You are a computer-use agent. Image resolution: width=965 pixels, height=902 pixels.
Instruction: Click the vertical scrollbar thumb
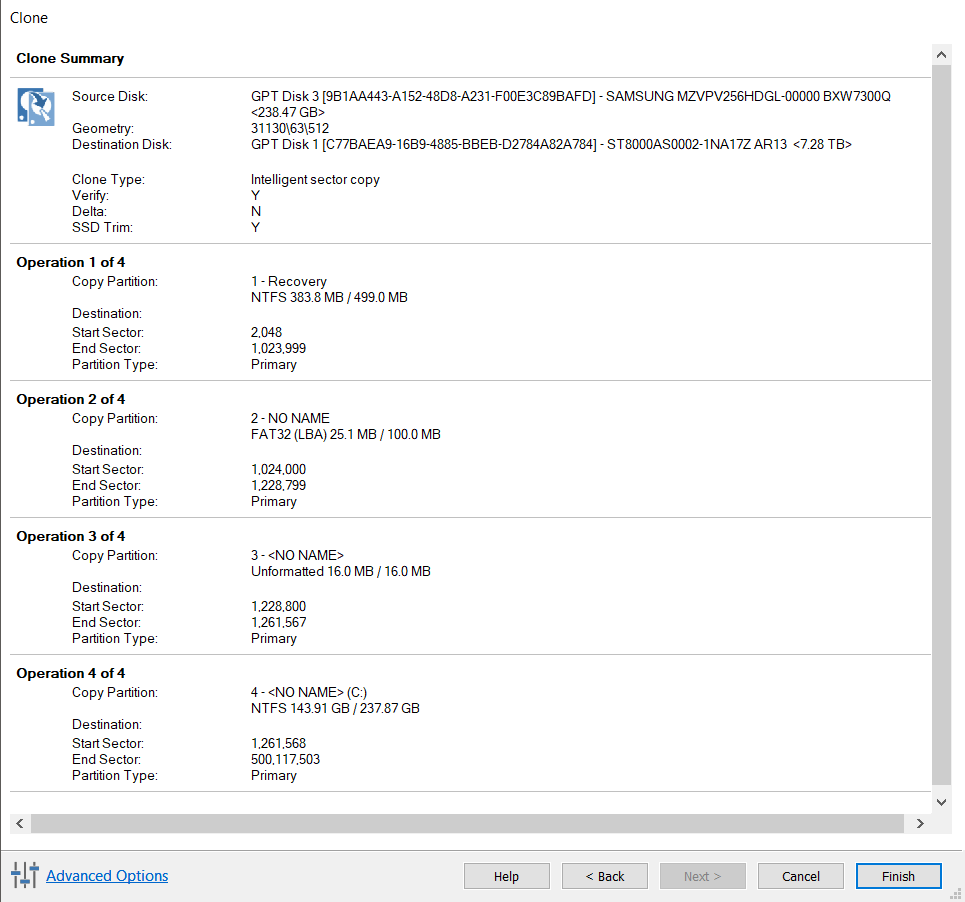point(941,425)
